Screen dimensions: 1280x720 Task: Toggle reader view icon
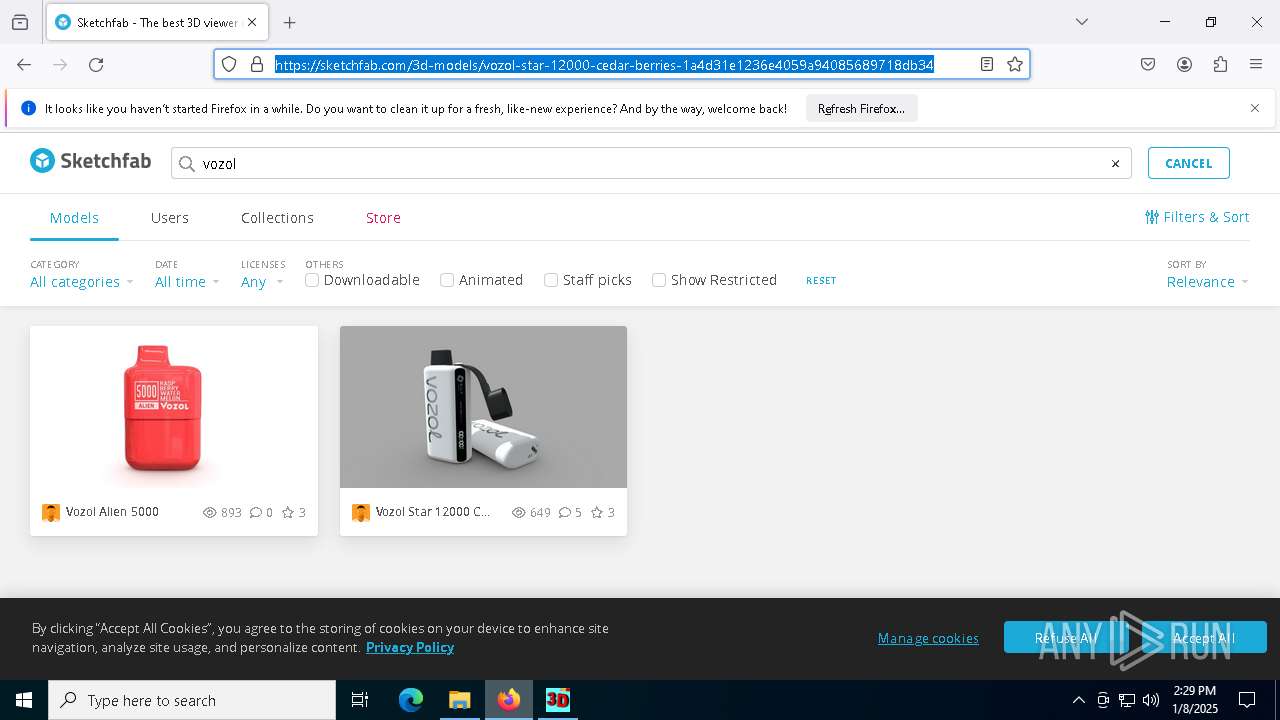(x=987, y=64)
